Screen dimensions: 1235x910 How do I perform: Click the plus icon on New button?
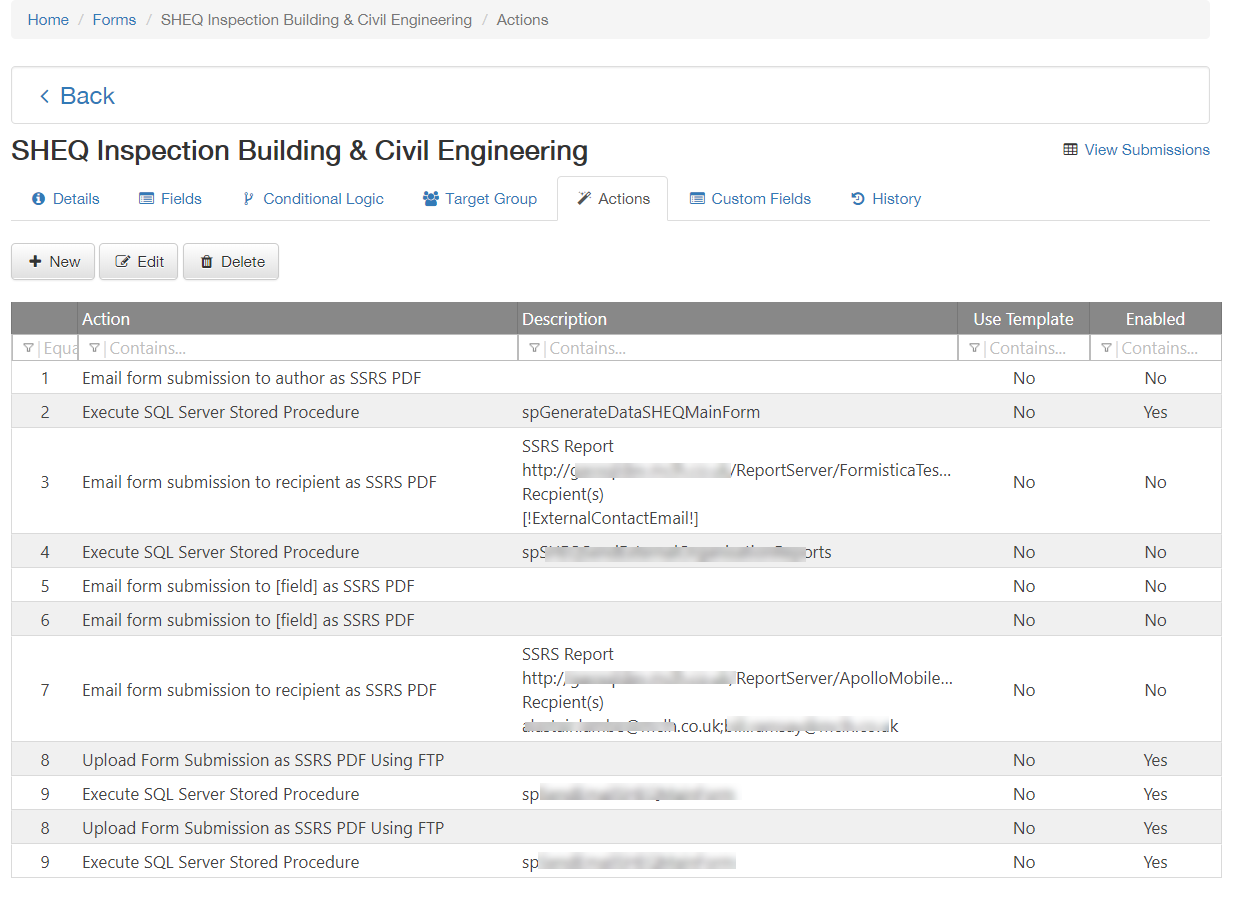36,262
